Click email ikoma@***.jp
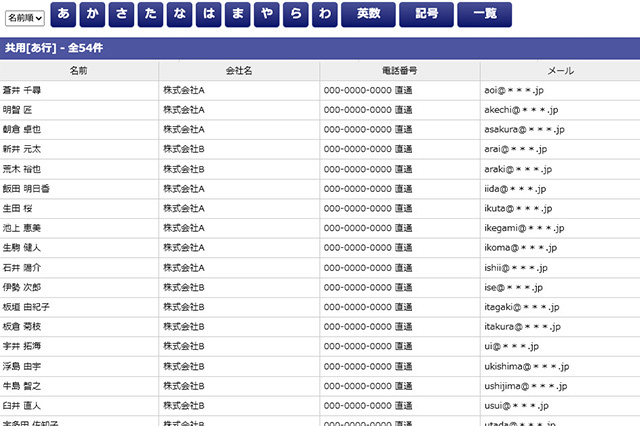This screenshot has height=426, width=640. coord(520,247)
